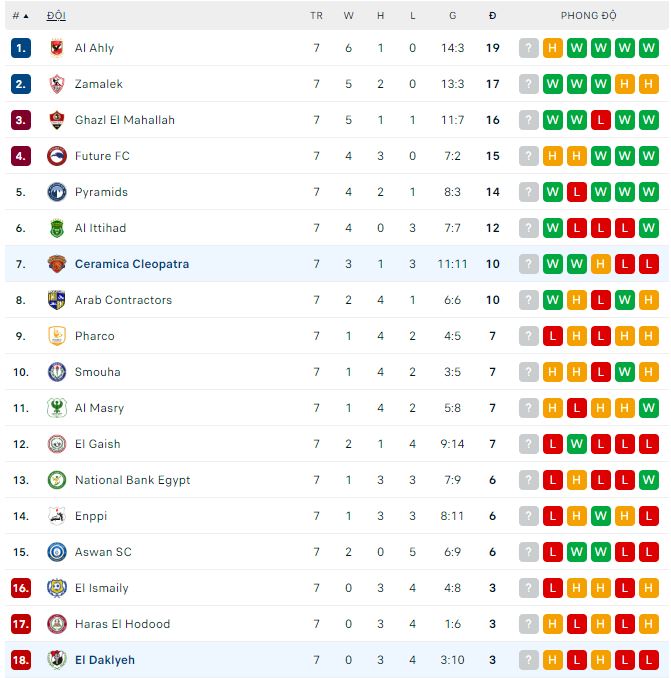Click the Arab Contractors crest

56,300
